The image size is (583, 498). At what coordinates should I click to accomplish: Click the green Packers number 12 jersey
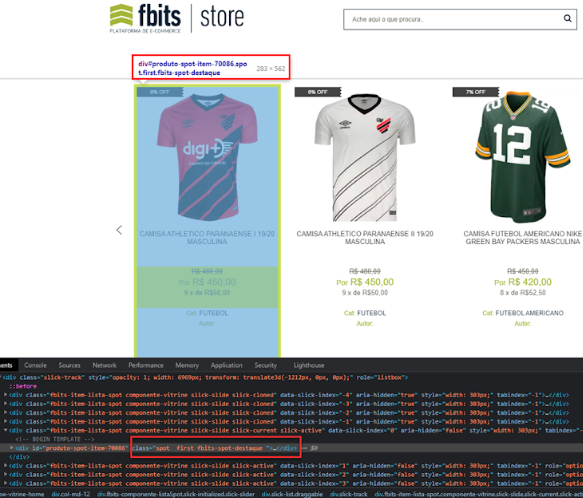522,157
